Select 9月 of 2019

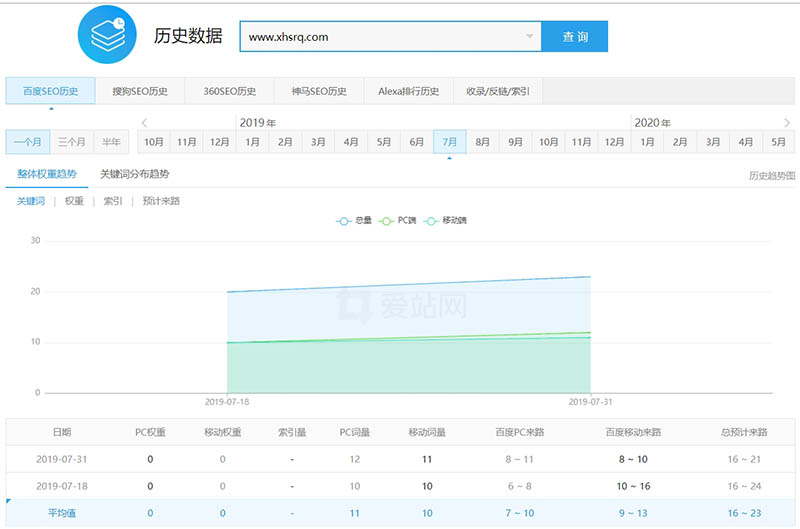click(x=515, y=142)
